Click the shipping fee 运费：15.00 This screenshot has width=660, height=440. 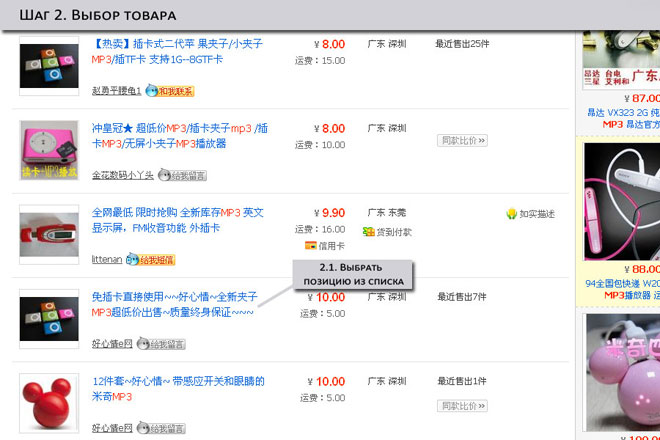tap(320, 61)
